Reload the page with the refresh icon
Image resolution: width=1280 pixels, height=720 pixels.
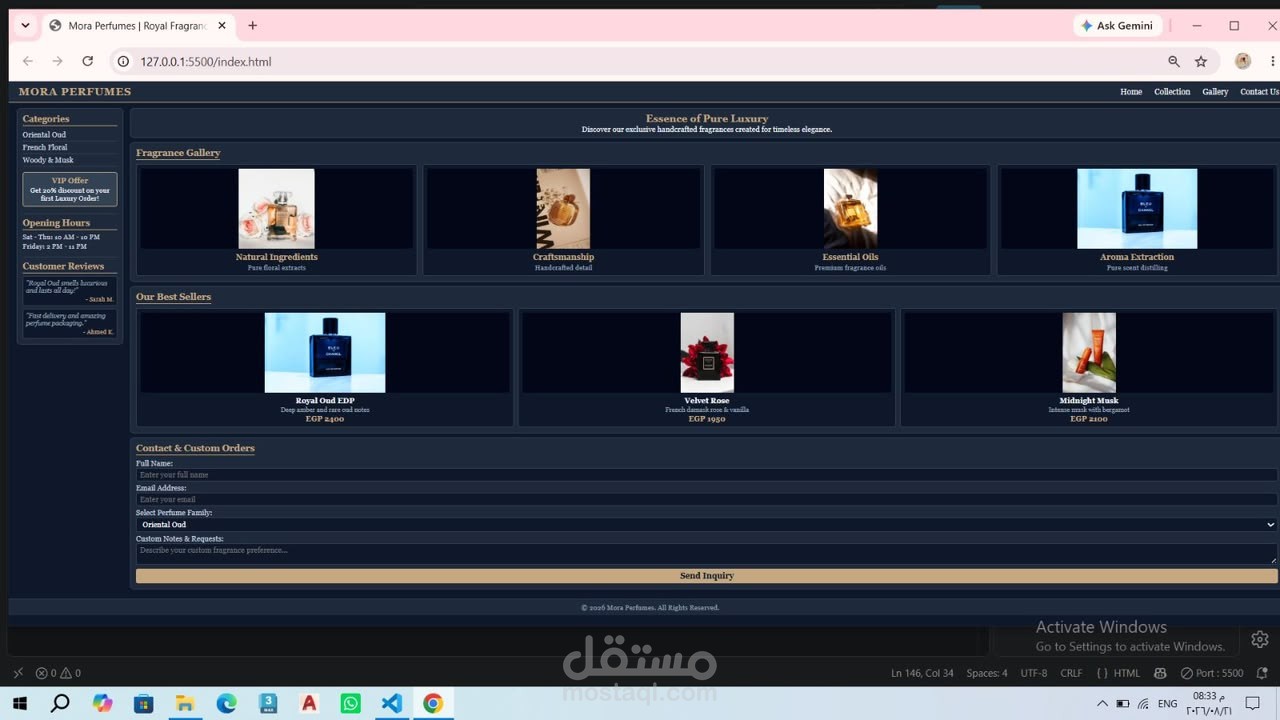coord(88,61)
